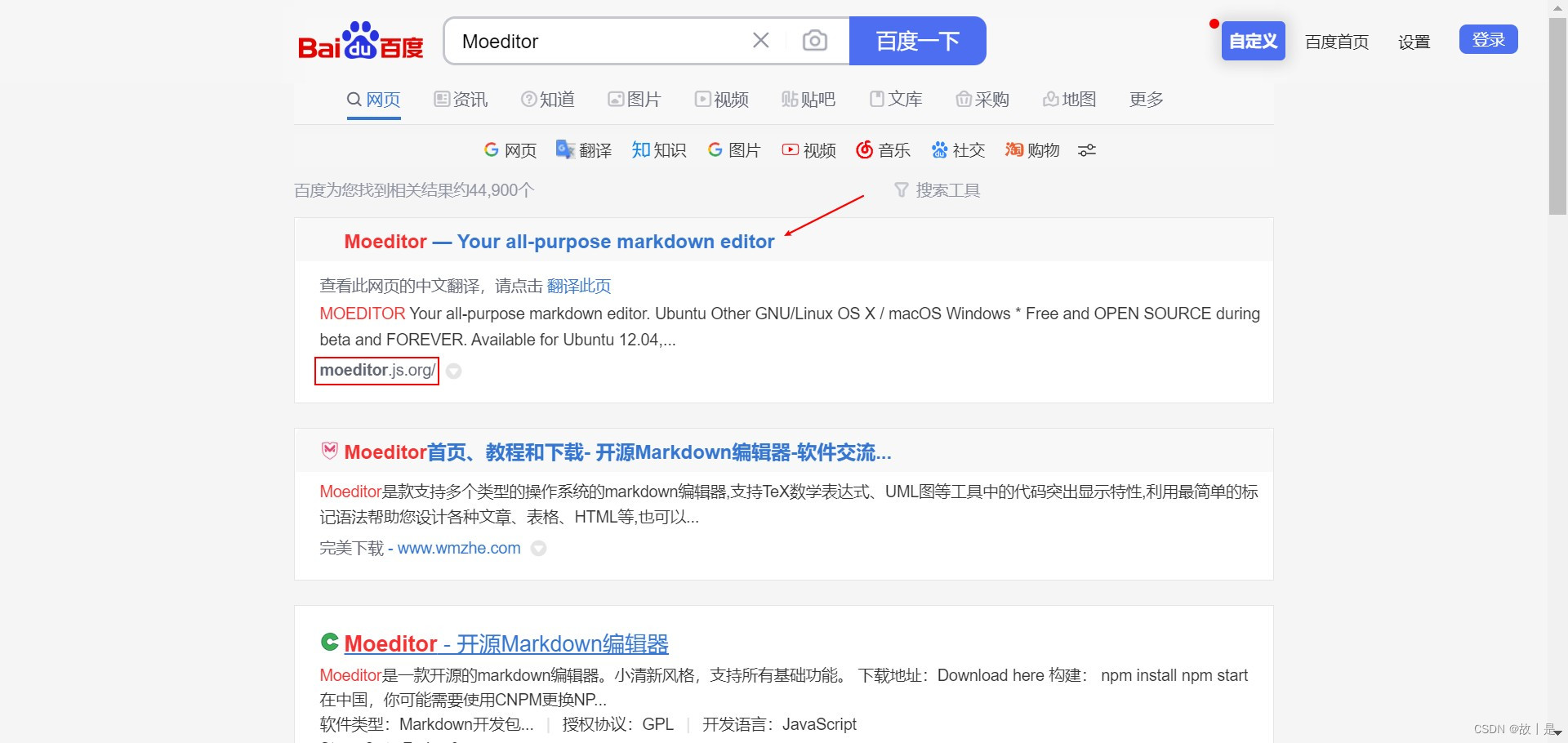
Task: Click Google 图片 search shortcut
Action: point(734,150)
